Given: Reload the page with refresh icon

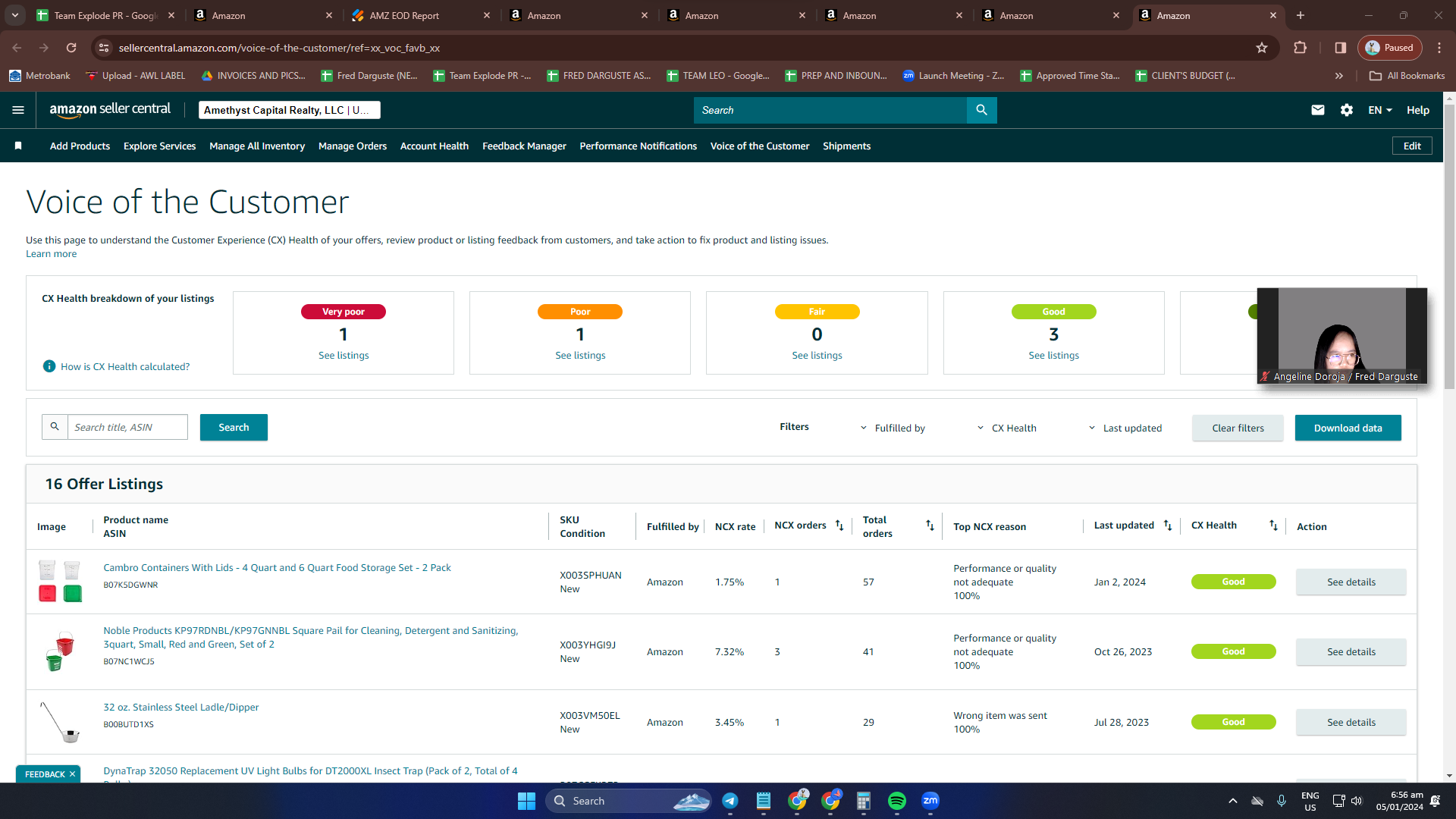Looking at the screenshot, I should point(71,48).
